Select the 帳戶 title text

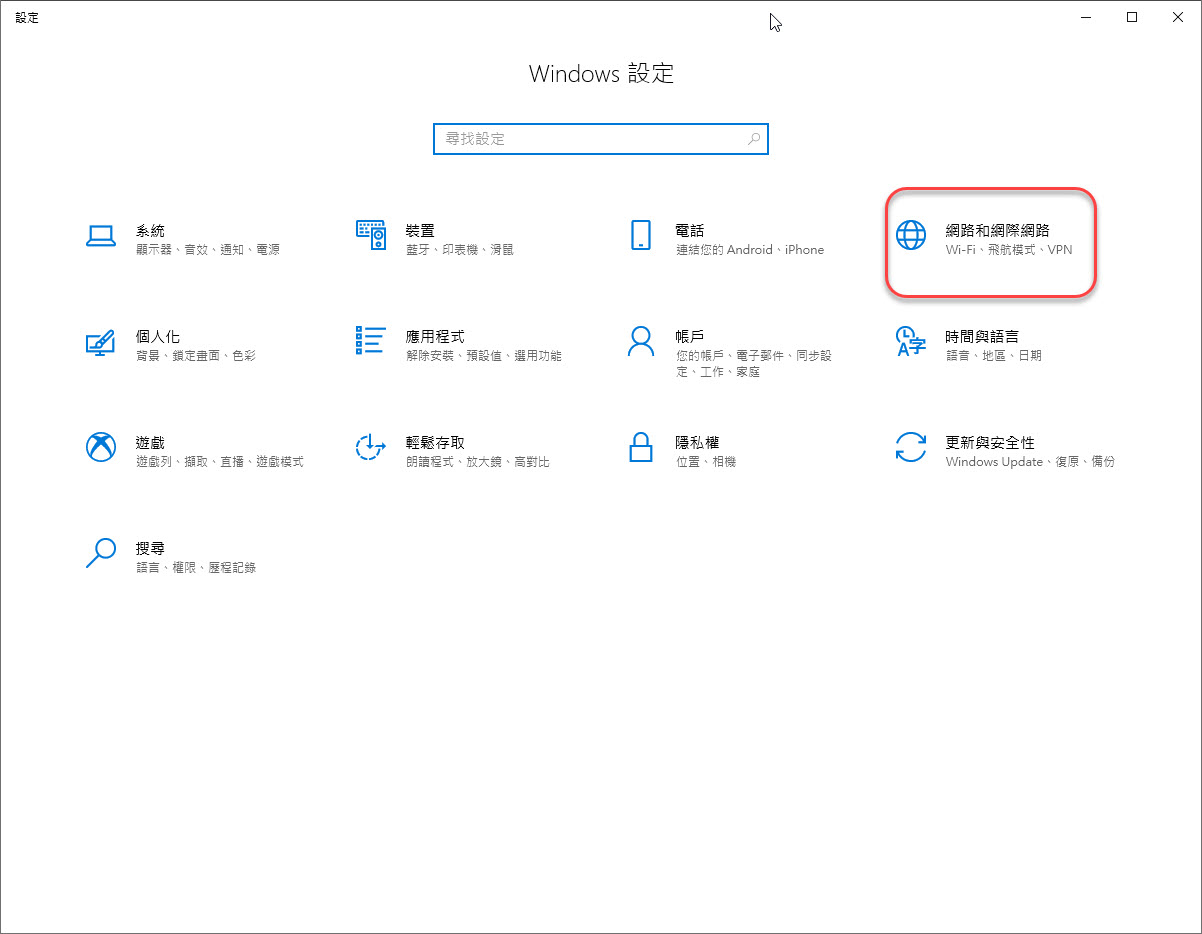[690, 337]
